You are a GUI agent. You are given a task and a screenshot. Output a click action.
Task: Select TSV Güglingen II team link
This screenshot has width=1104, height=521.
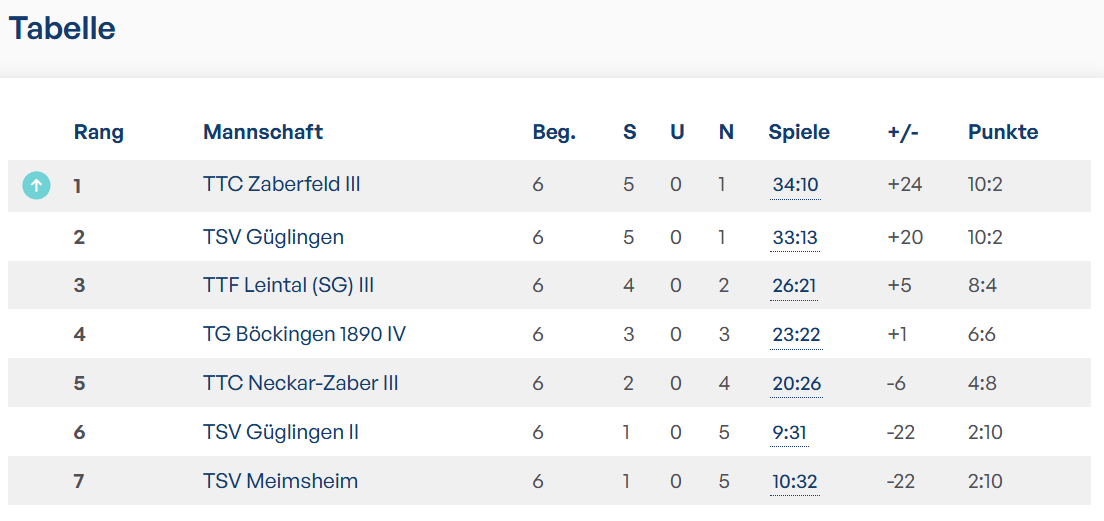[x=281, y=432]
